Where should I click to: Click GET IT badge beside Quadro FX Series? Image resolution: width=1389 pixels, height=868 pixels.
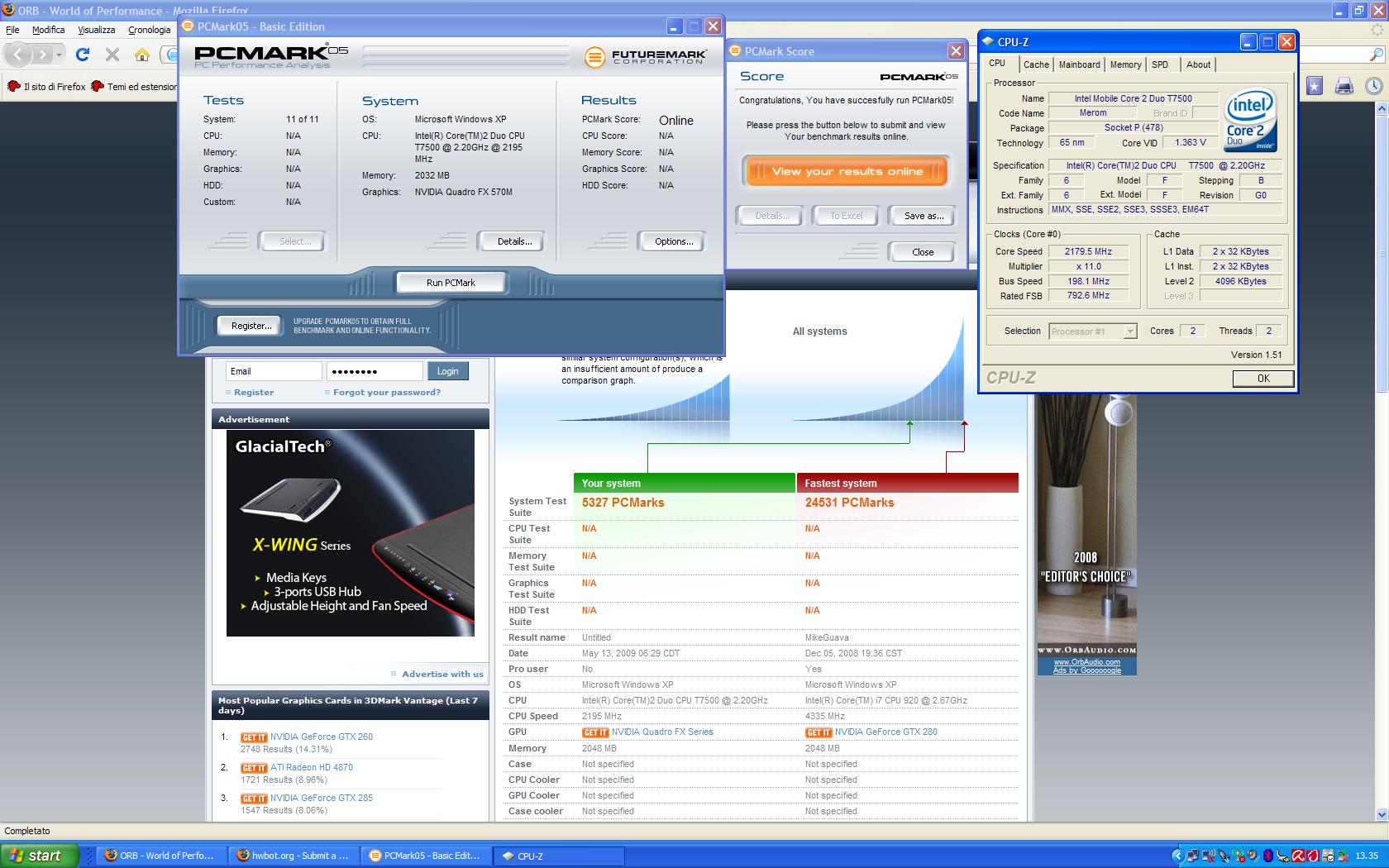click(x=595, y=732)
